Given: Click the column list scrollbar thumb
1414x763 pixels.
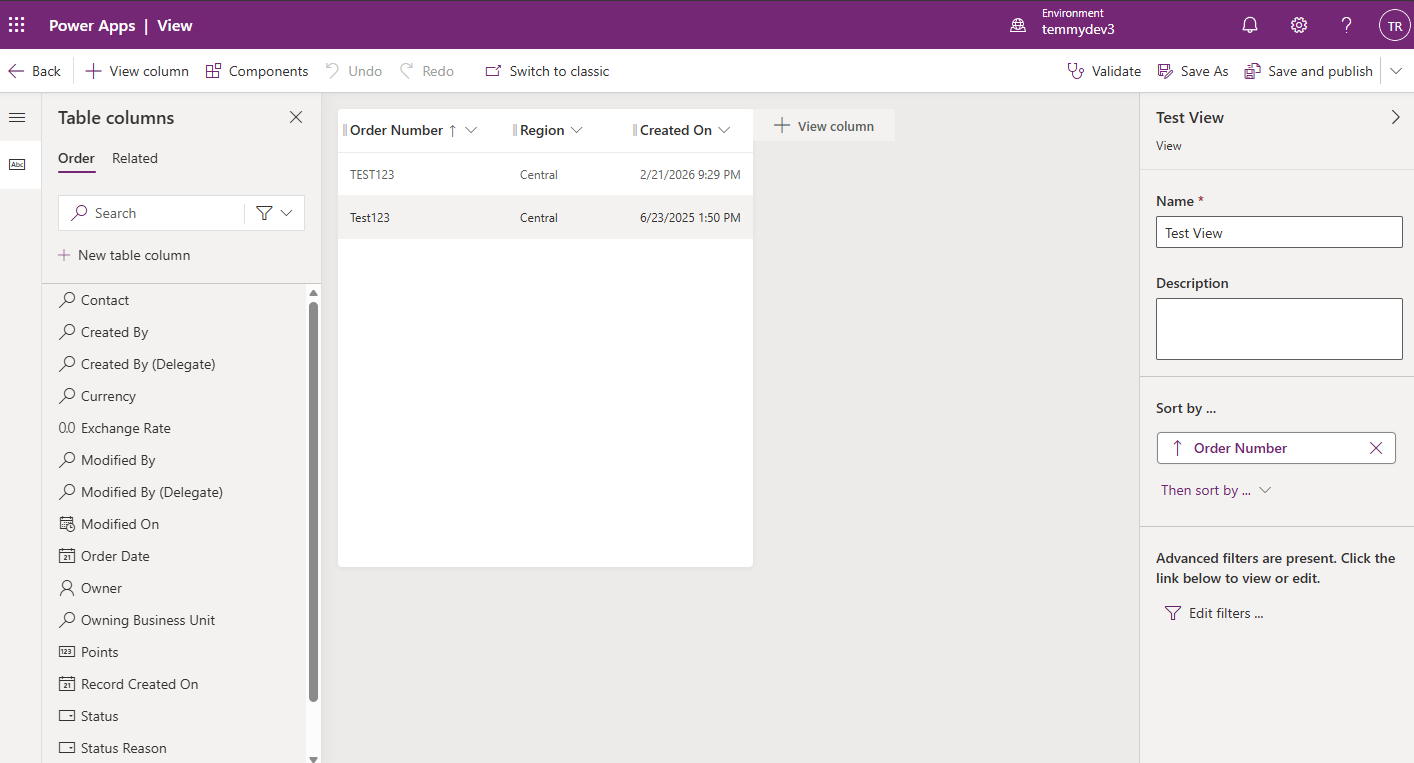Looking at the screenshot, I should click(x=313, y=501).
